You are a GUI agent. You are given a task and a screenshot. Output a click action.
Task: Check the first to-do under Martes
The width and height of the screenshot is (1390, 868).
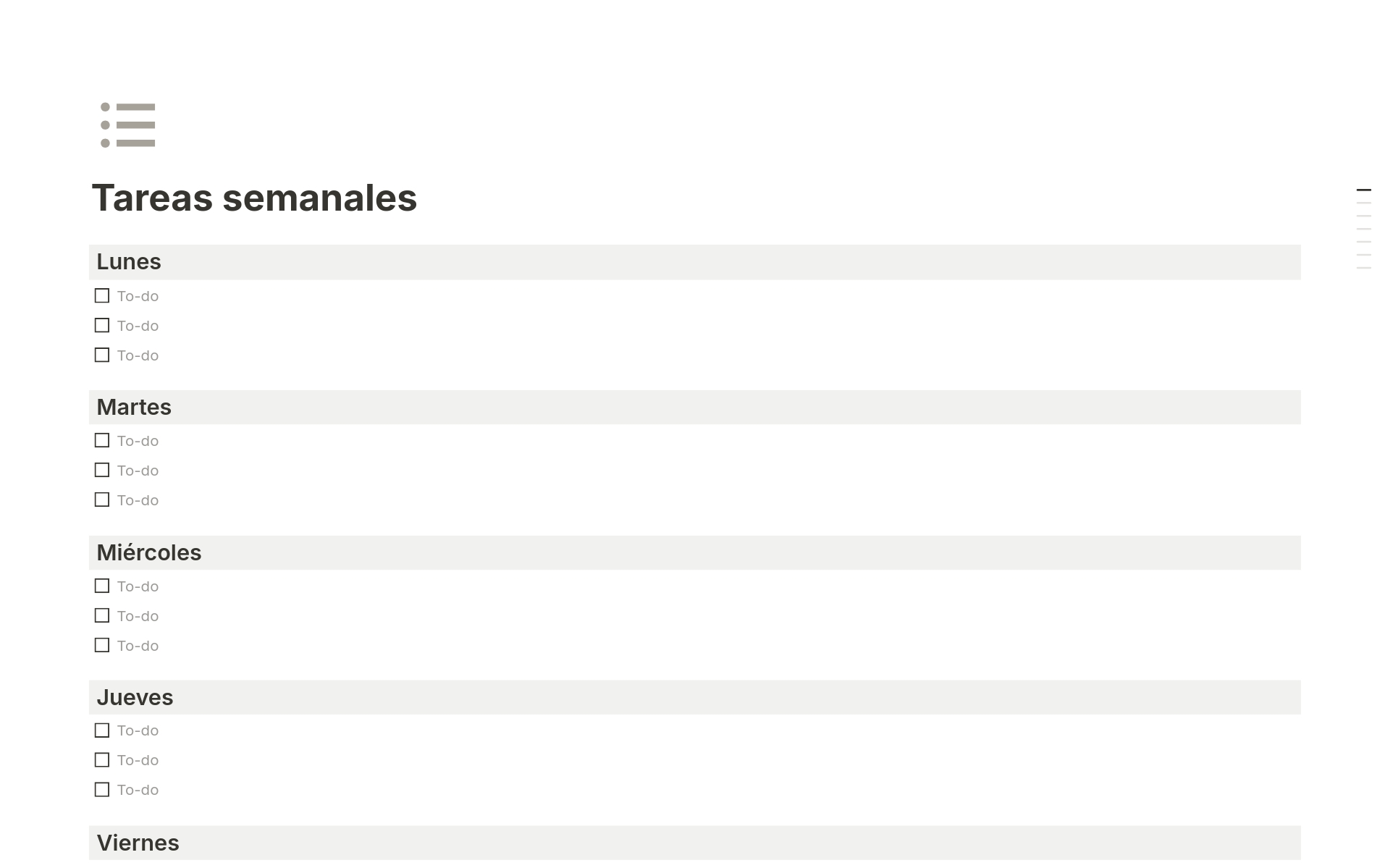point(101,440)
